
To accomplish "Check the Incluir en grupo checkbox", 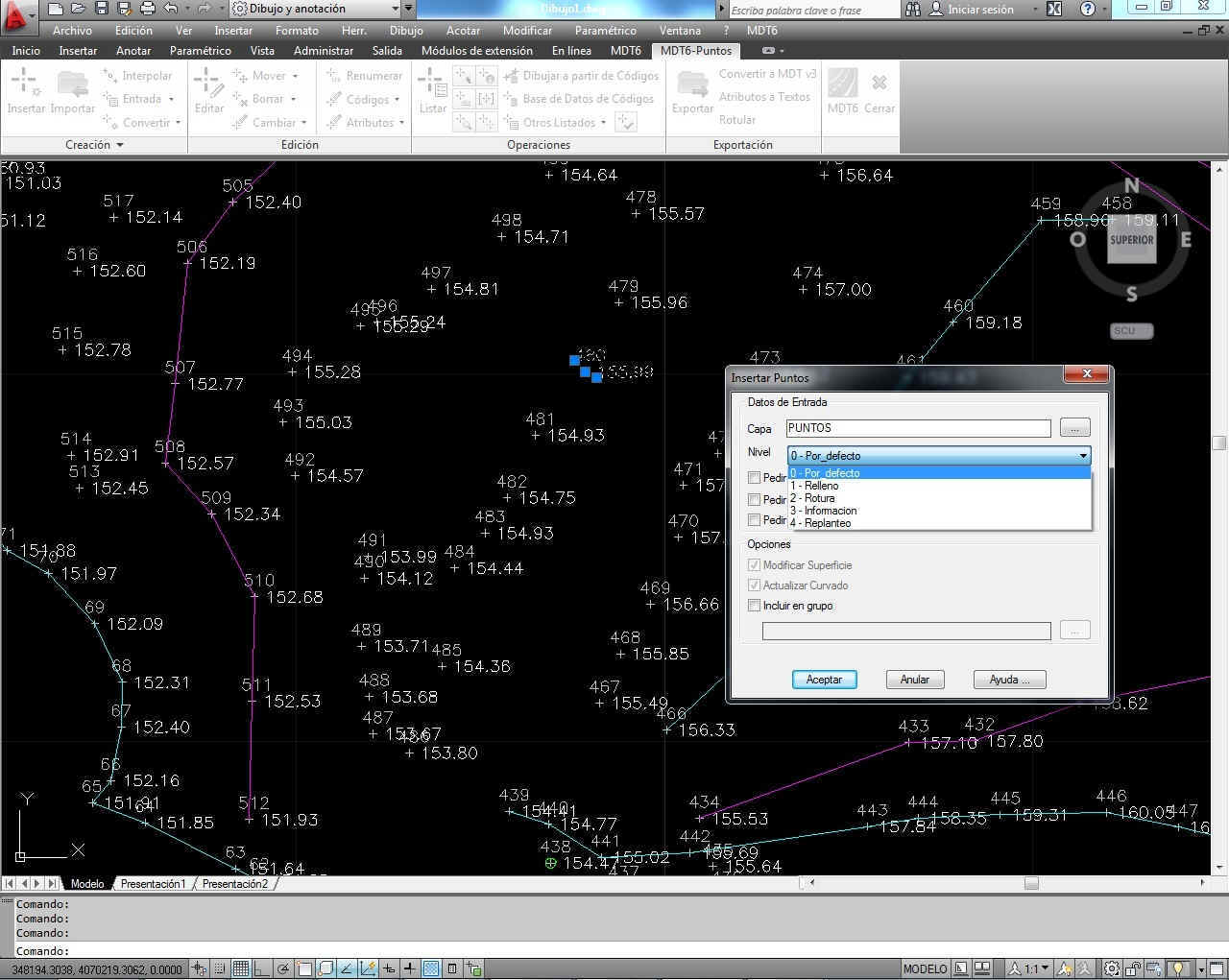I will point(755,606).
